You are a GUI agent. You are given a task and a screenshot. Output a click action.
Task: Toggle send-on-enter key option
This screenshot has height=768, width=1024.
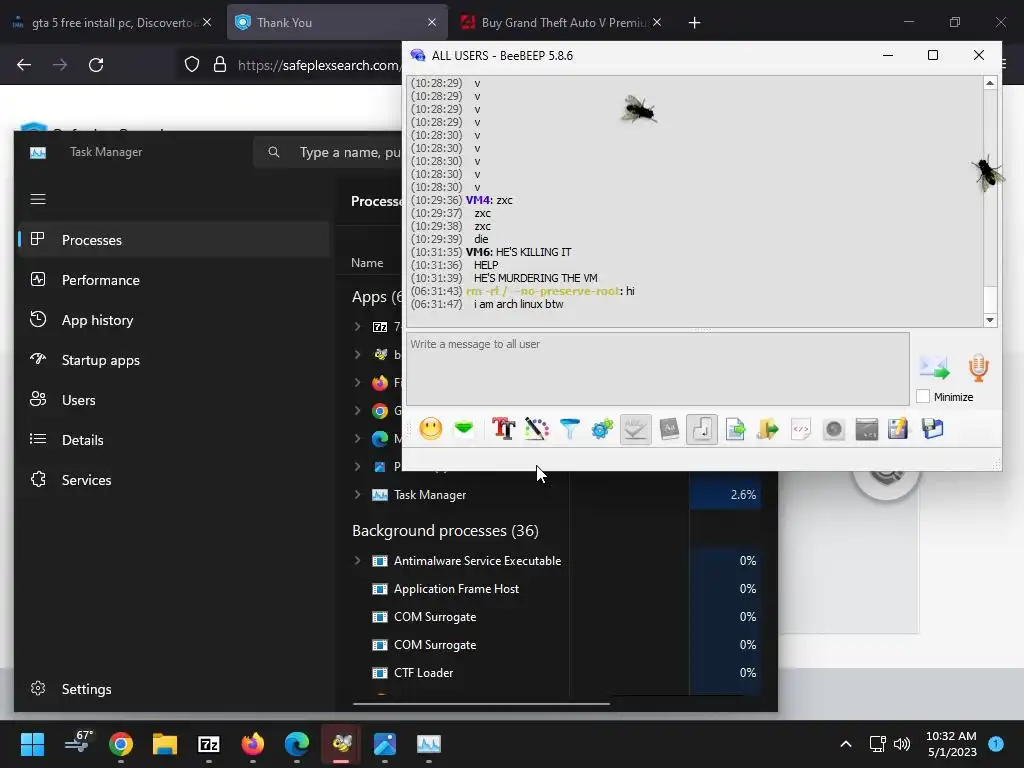point(702,429)
